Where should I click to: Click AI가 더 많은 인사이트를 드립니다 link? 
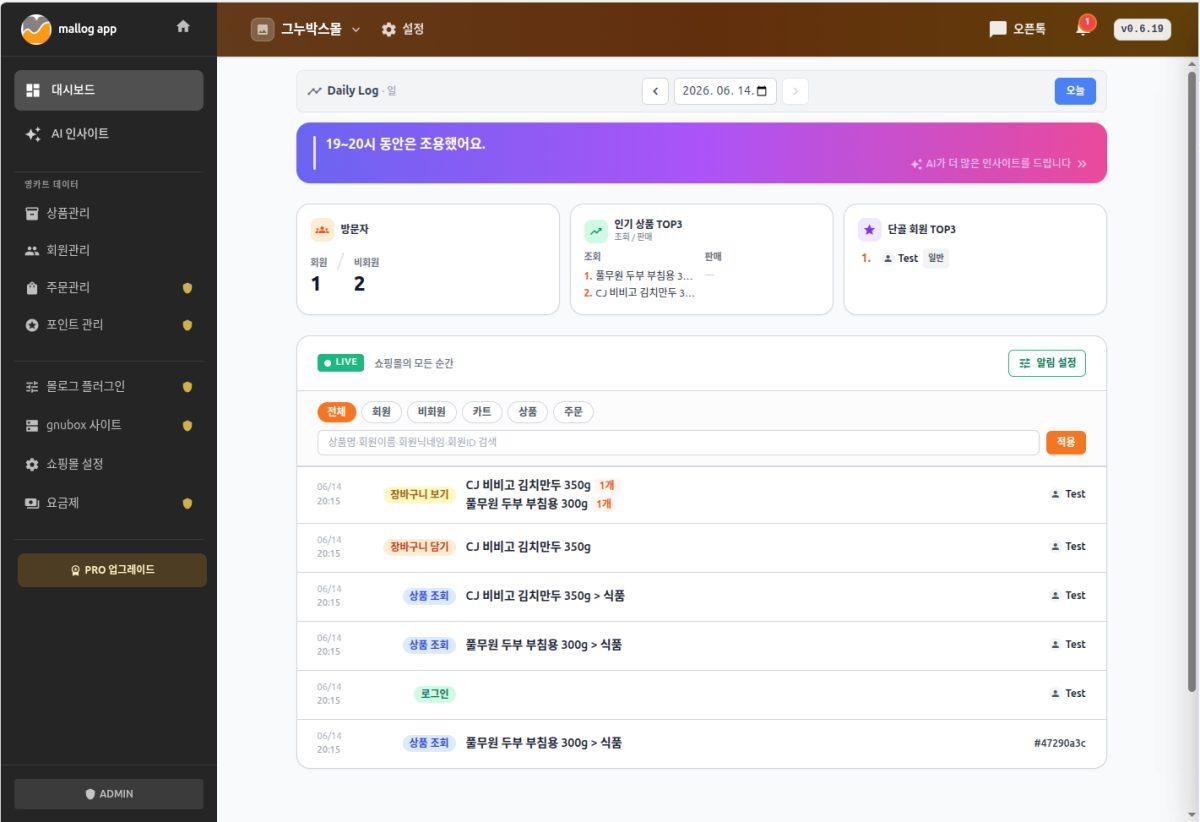click(x=999, y=163)
